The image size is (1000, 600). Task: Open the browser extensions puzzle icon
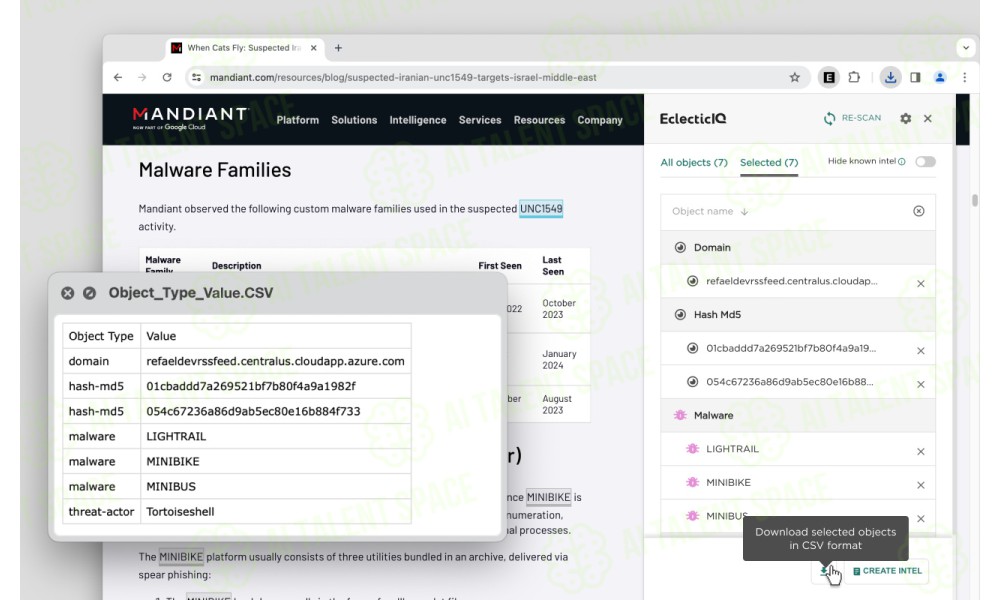(x=855, y=77)
